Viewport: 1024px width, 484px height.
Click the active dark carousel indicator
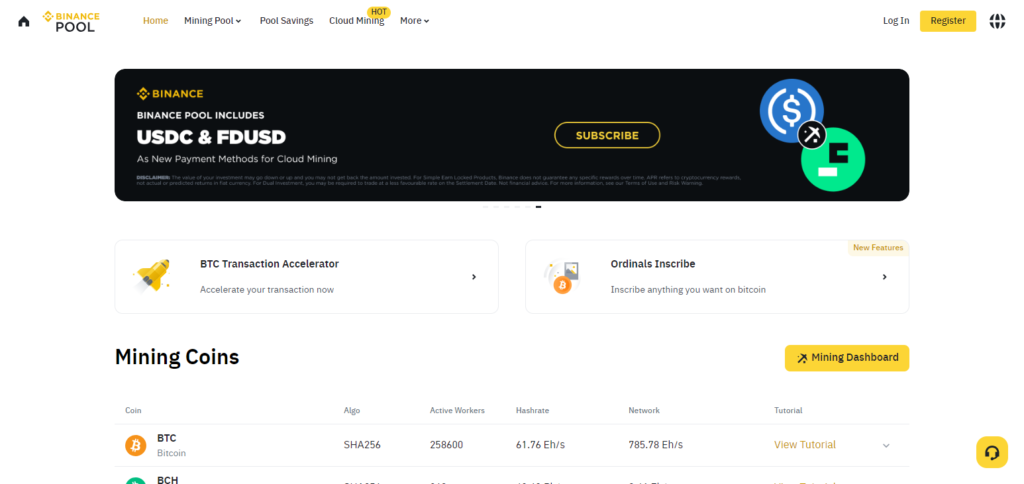click(538, 207)
